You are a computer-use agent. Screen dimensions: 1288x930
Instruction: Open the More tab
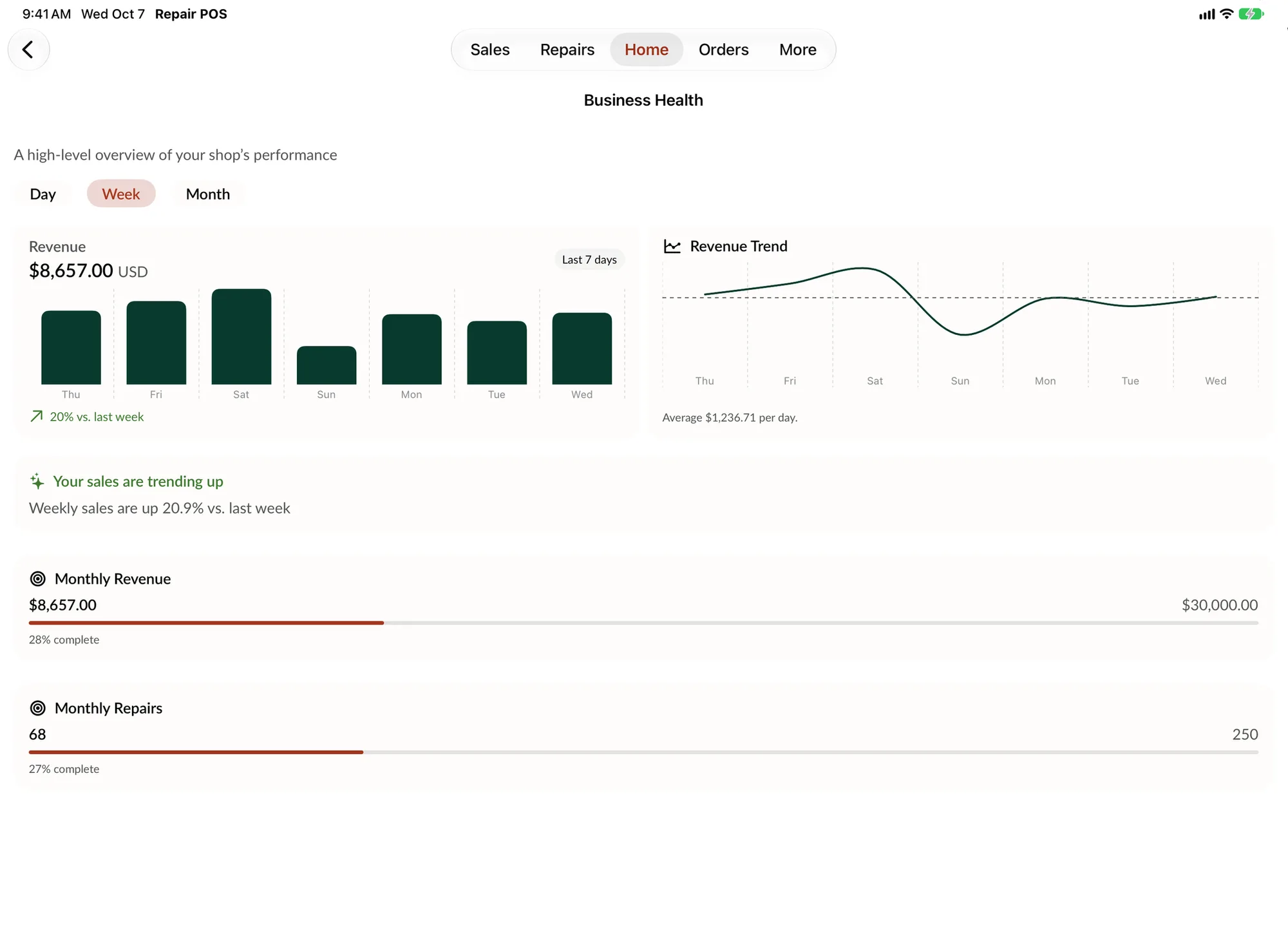tap(797, 50)
